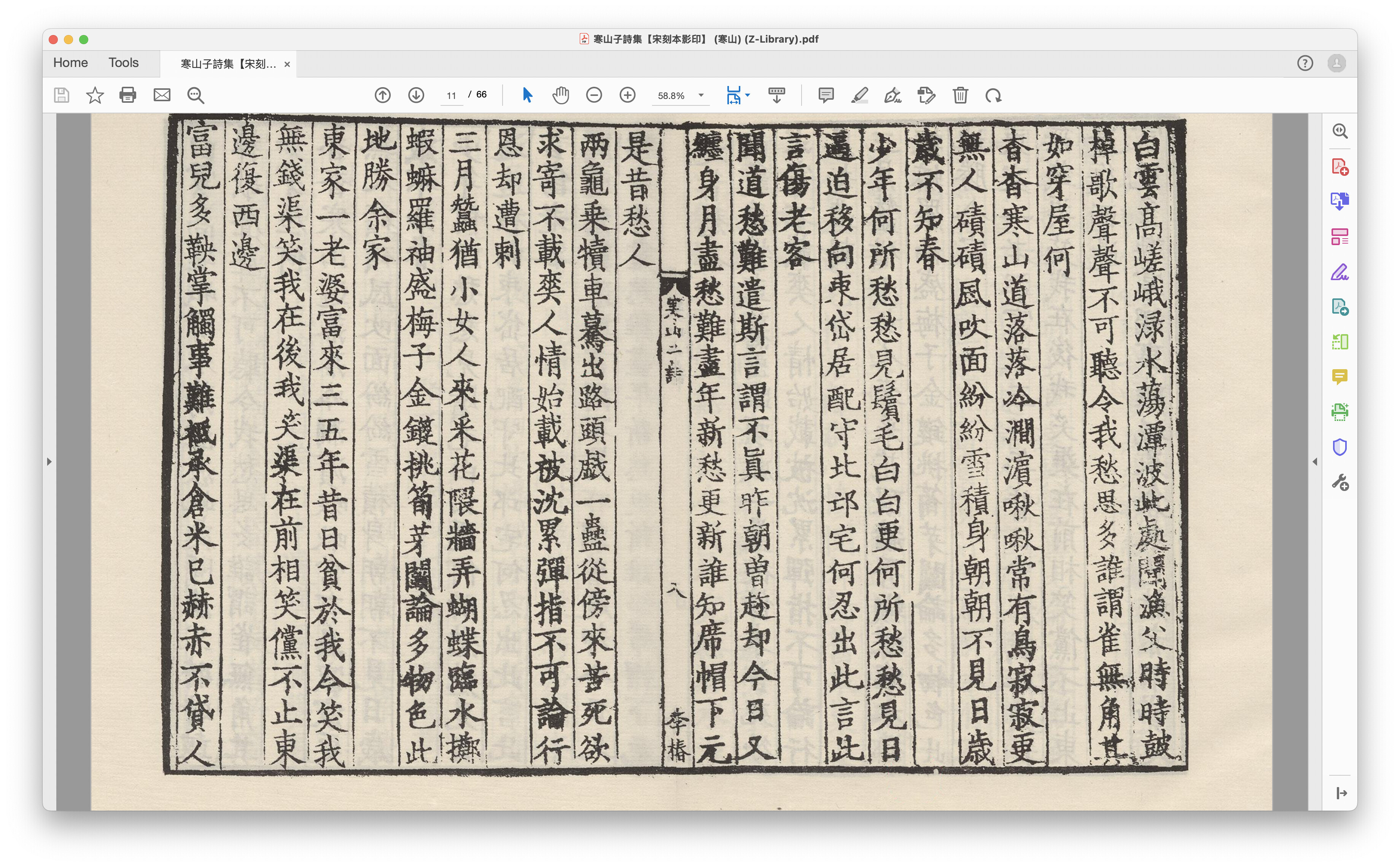Image resolution: width=1400 pixels, height=867 pixels.
Task: Expand the left navigation pane
Action: point(49,462)
